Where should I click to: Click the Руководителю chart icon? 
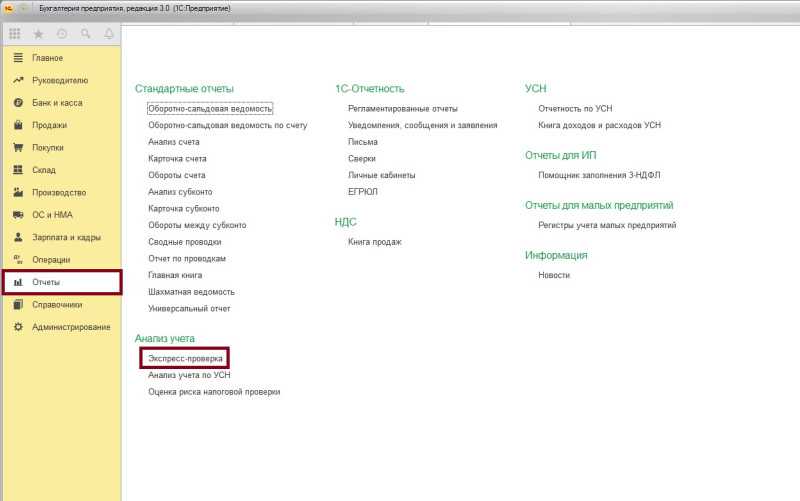point(18,80)
